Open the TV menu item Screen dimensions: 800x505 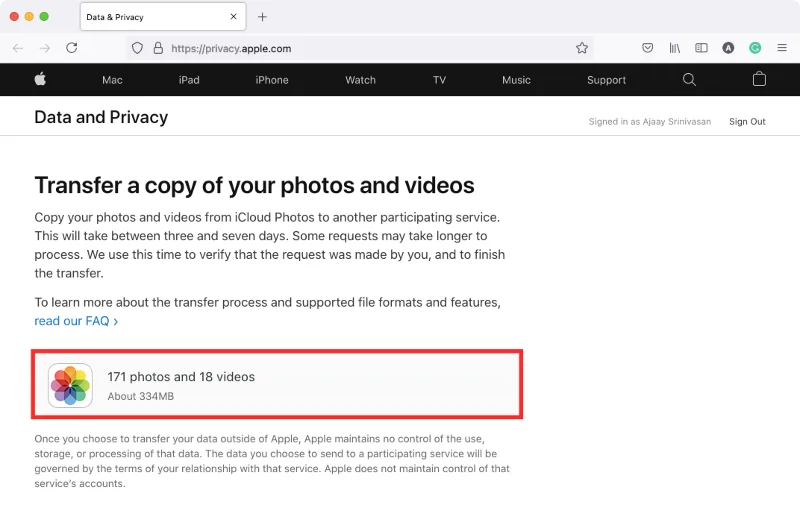[439, 80]
